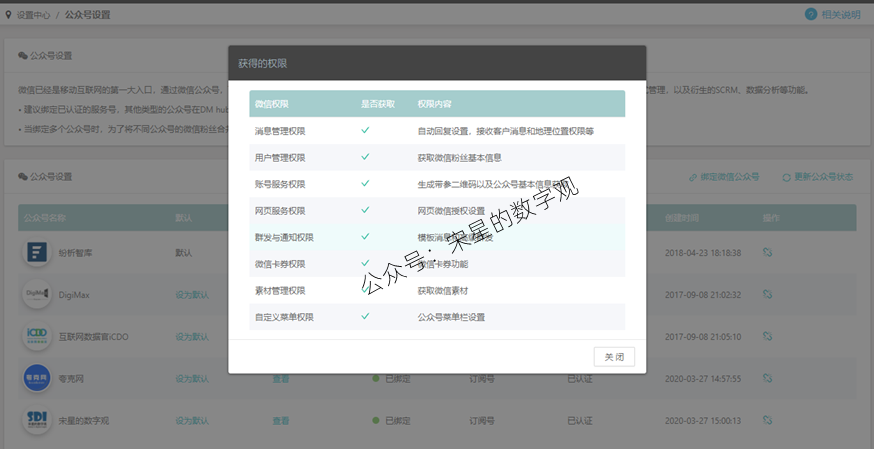The height and width of the screenshot is (449, 874).
Task: Click 查看 for 宋星的数字观 row
Action: pos(281,421)
